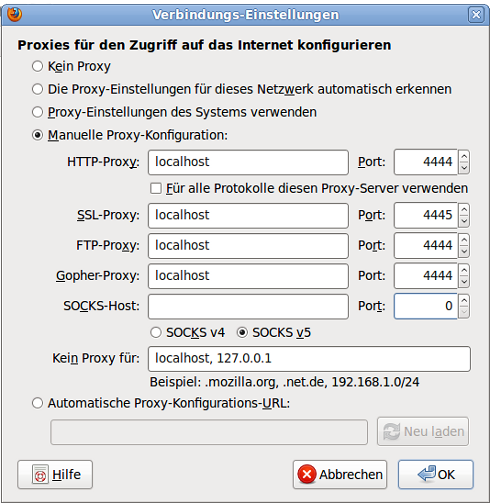The image size is (490, 503).
Task: Click the Kein Proxy für field
Action: [x=309, y=359]
